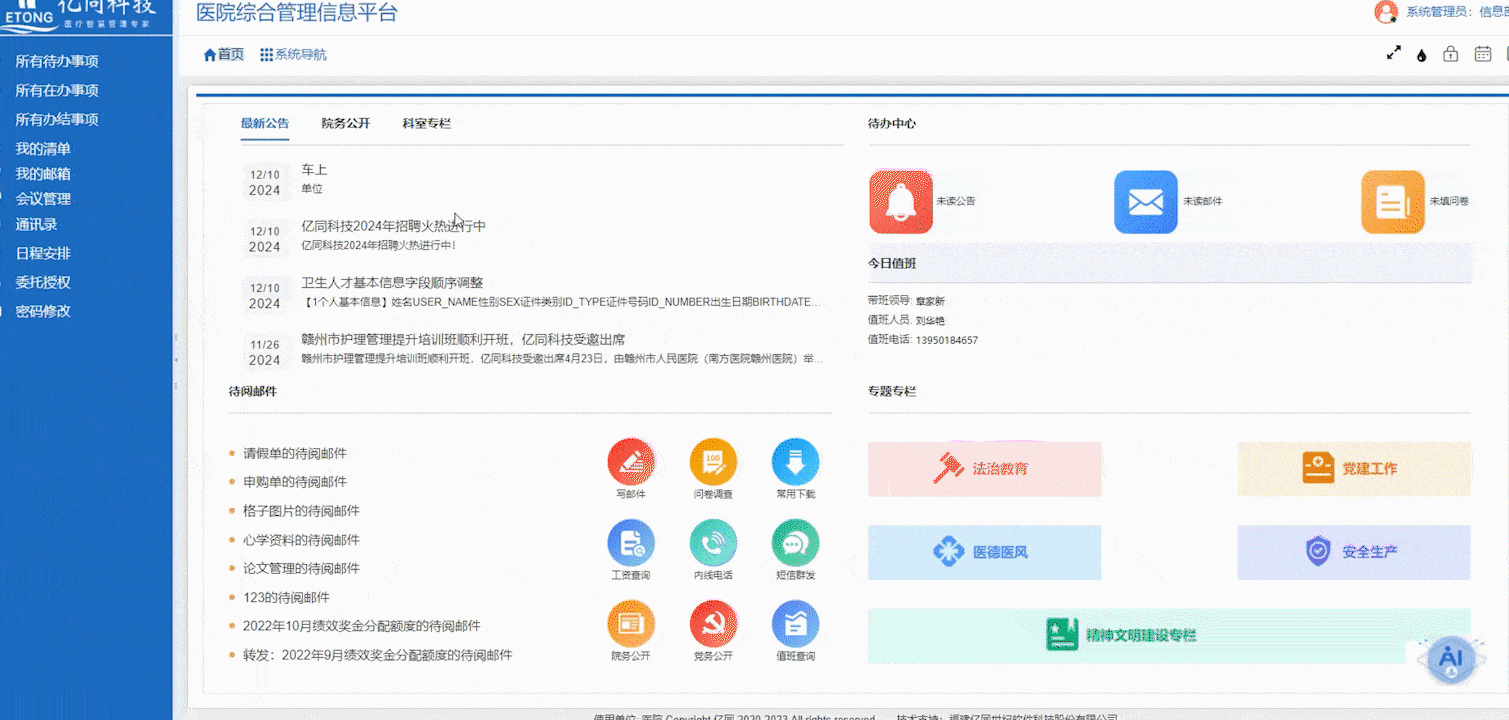Viewport: 1509px width, 720px height.
Task: Launch the 内线电话 internal phone icon
Action: [713, 544]
